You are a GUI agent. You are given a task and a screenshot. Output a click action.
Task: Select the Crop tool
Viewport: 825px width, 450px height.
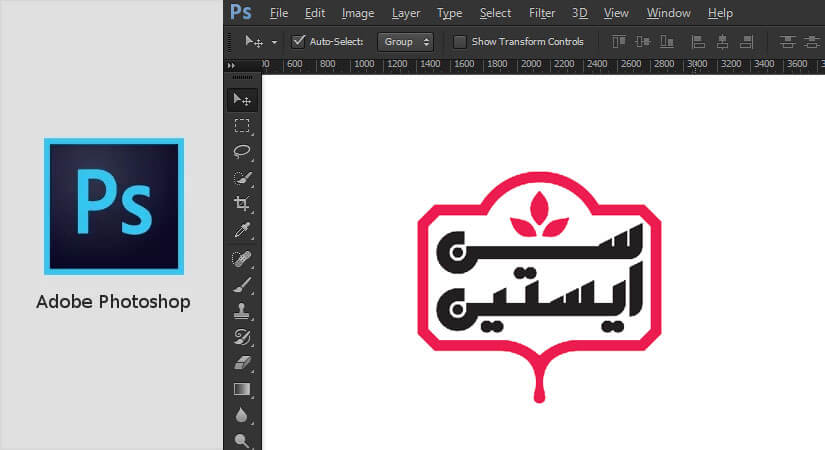[x=242, y=204]
